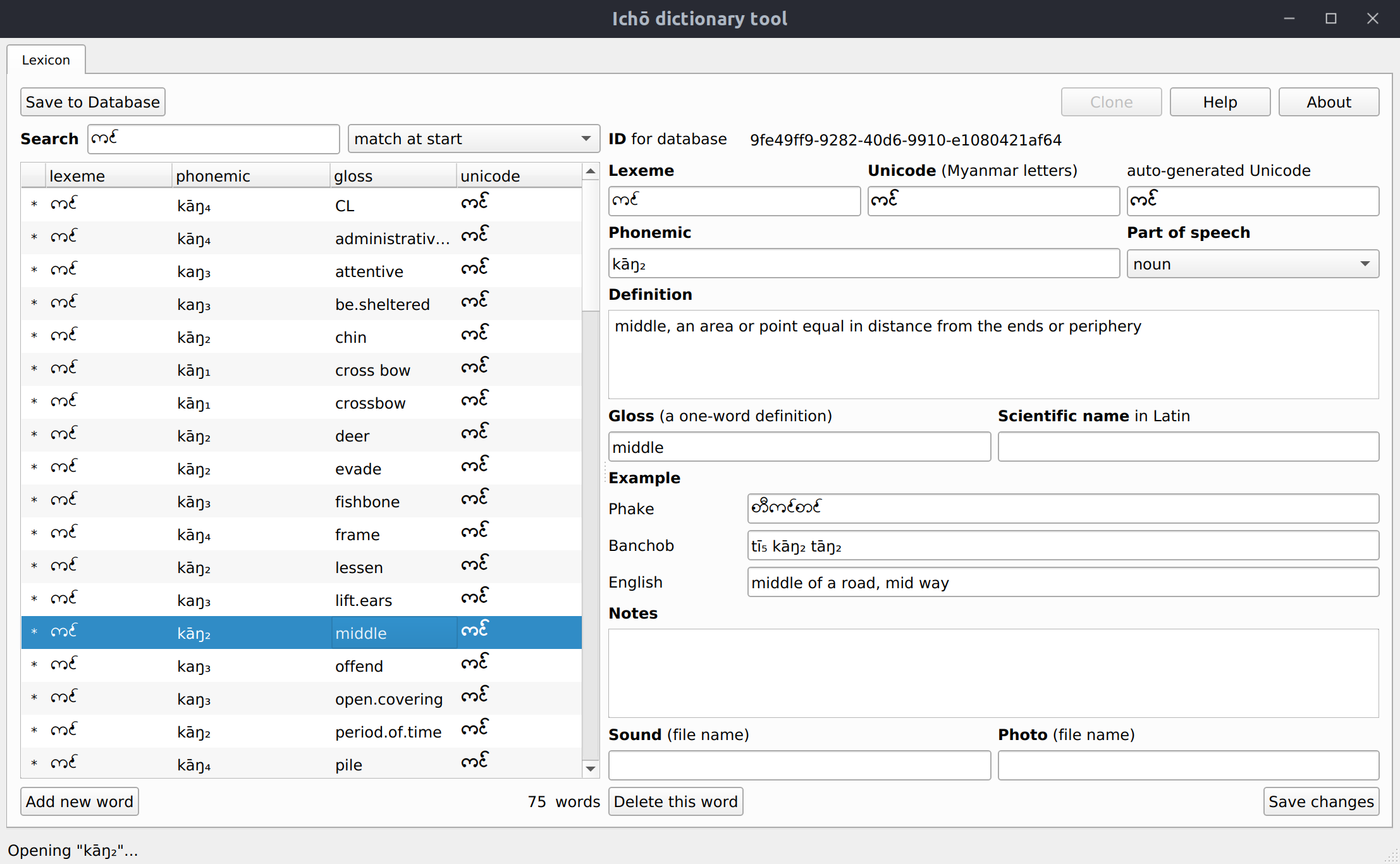
Task: Click Save changes button
Action: 1320,801
